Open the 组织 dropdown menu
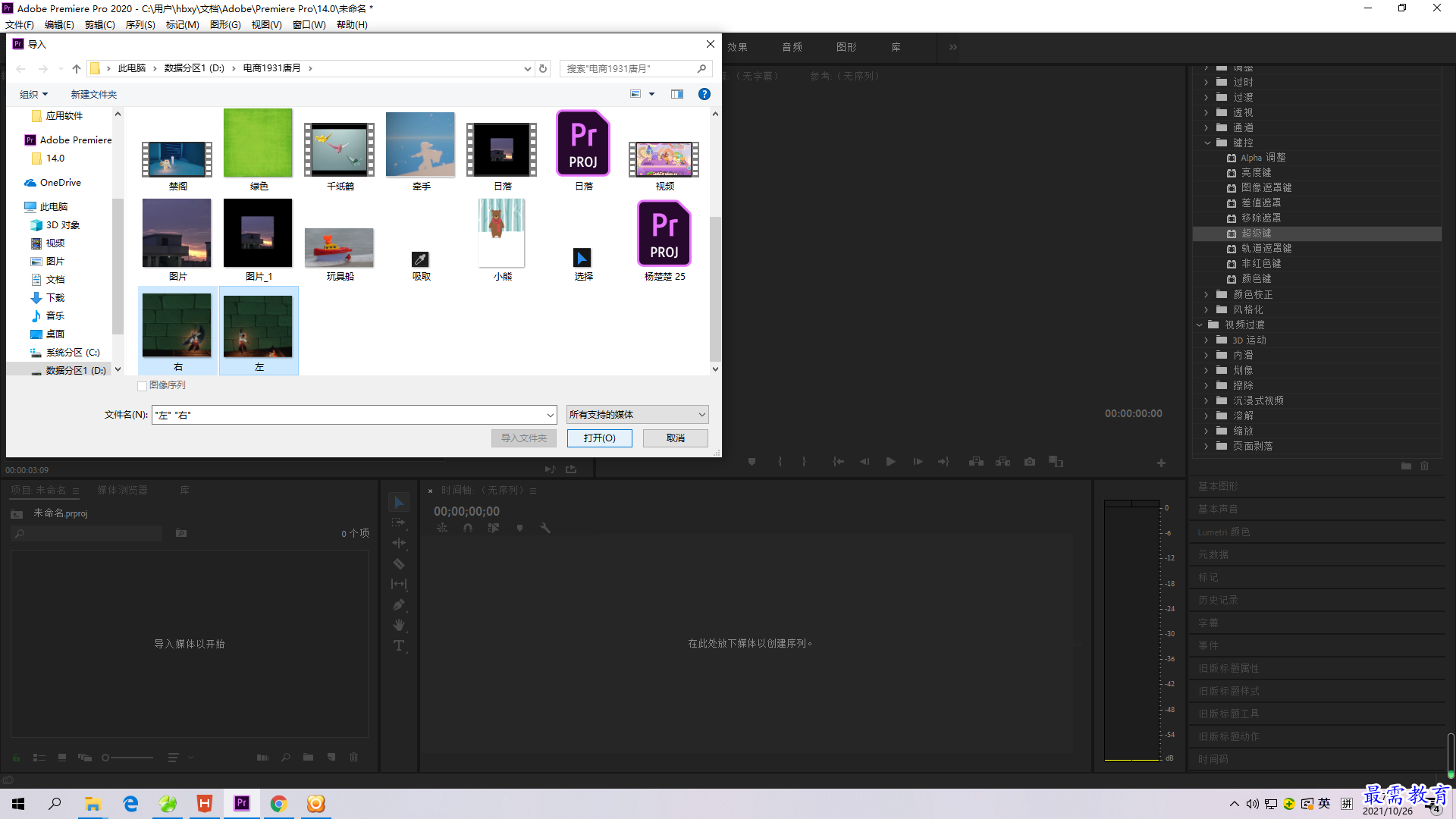Screen dimensions: 1456x819 click(33, 94)
